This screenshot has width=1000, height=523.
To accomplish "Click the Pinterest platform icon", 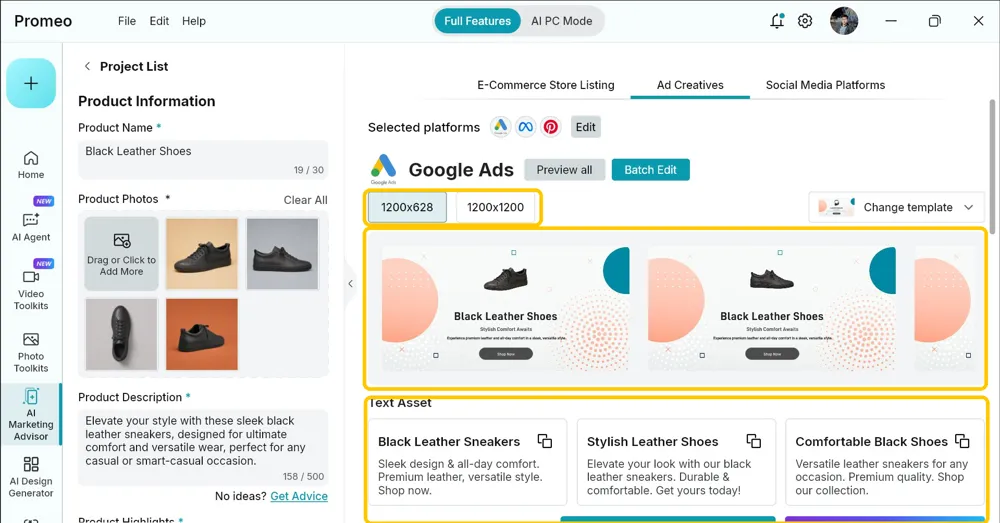I will point(550,127).
